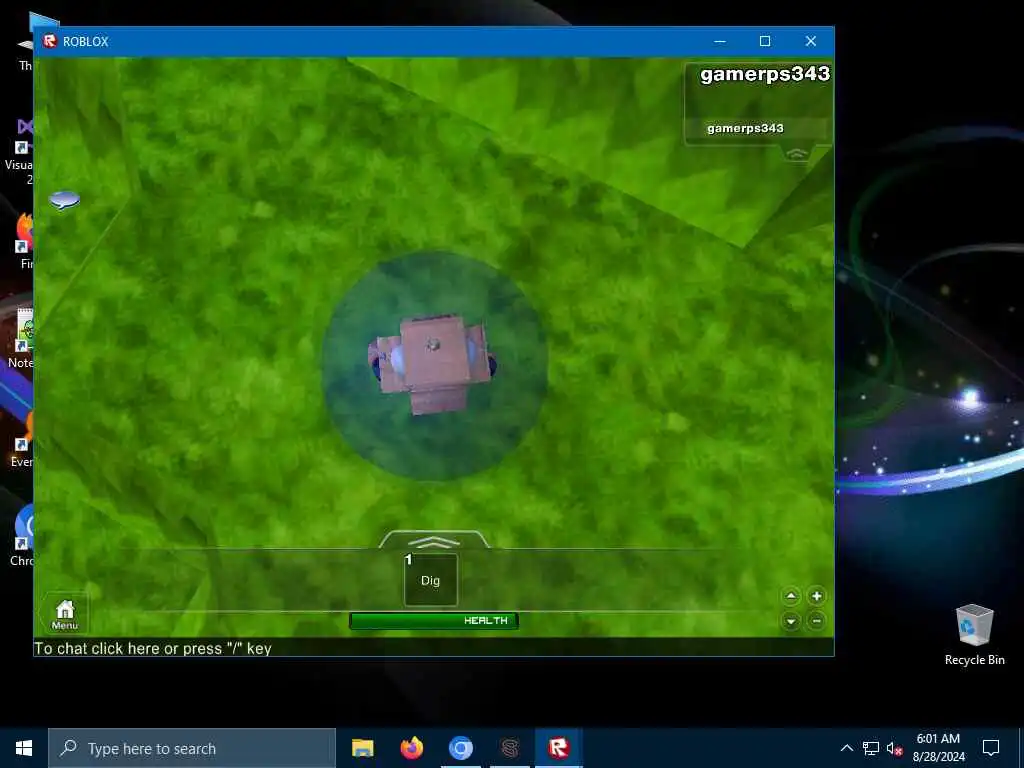Launch Firefox from the taskbar

[411, 748]
